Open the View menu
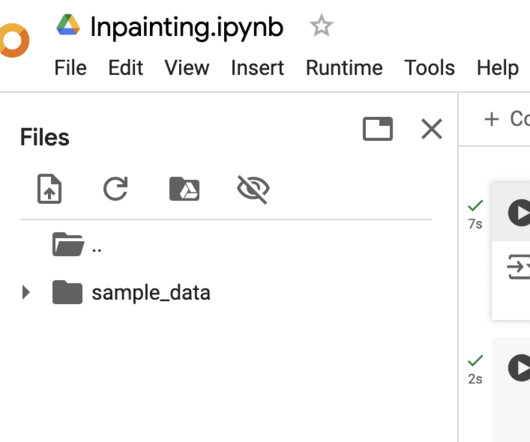Image resolution: width=530 pixels, height=442 pixels. click(187, 68)
